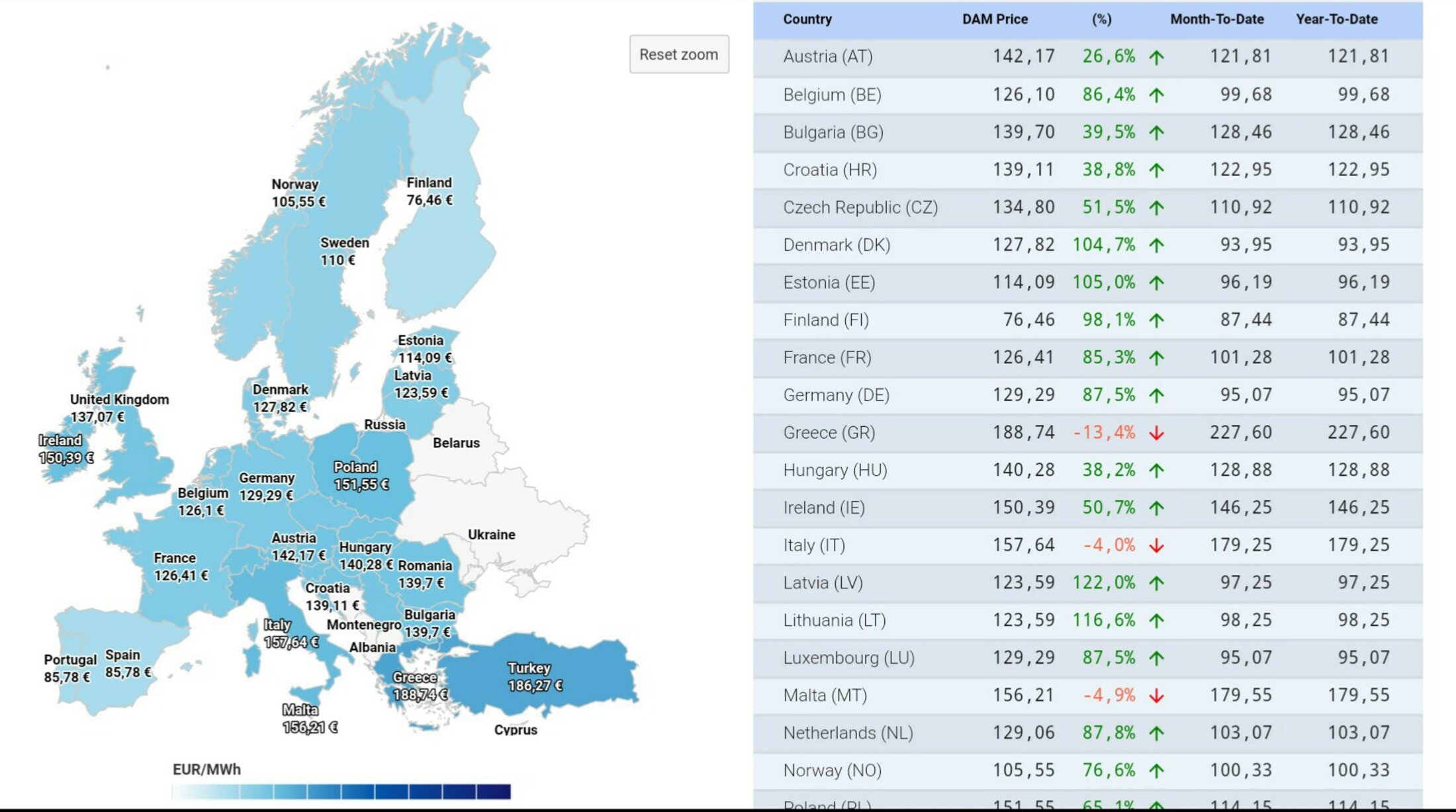Click the darkest swatch in EUR/MWh legend
Viewport: 1456px width, 812px height.
coord(493,791)
